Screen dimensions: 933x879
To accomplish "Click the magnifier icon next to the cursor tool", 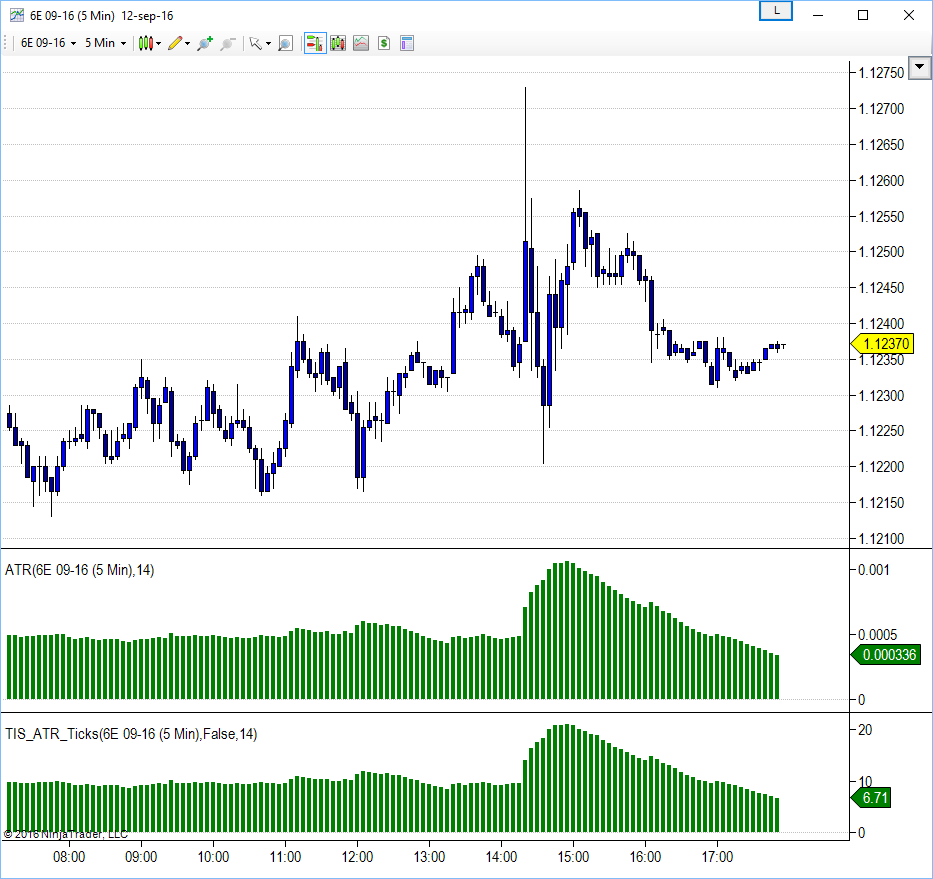I will coord(285,43).
